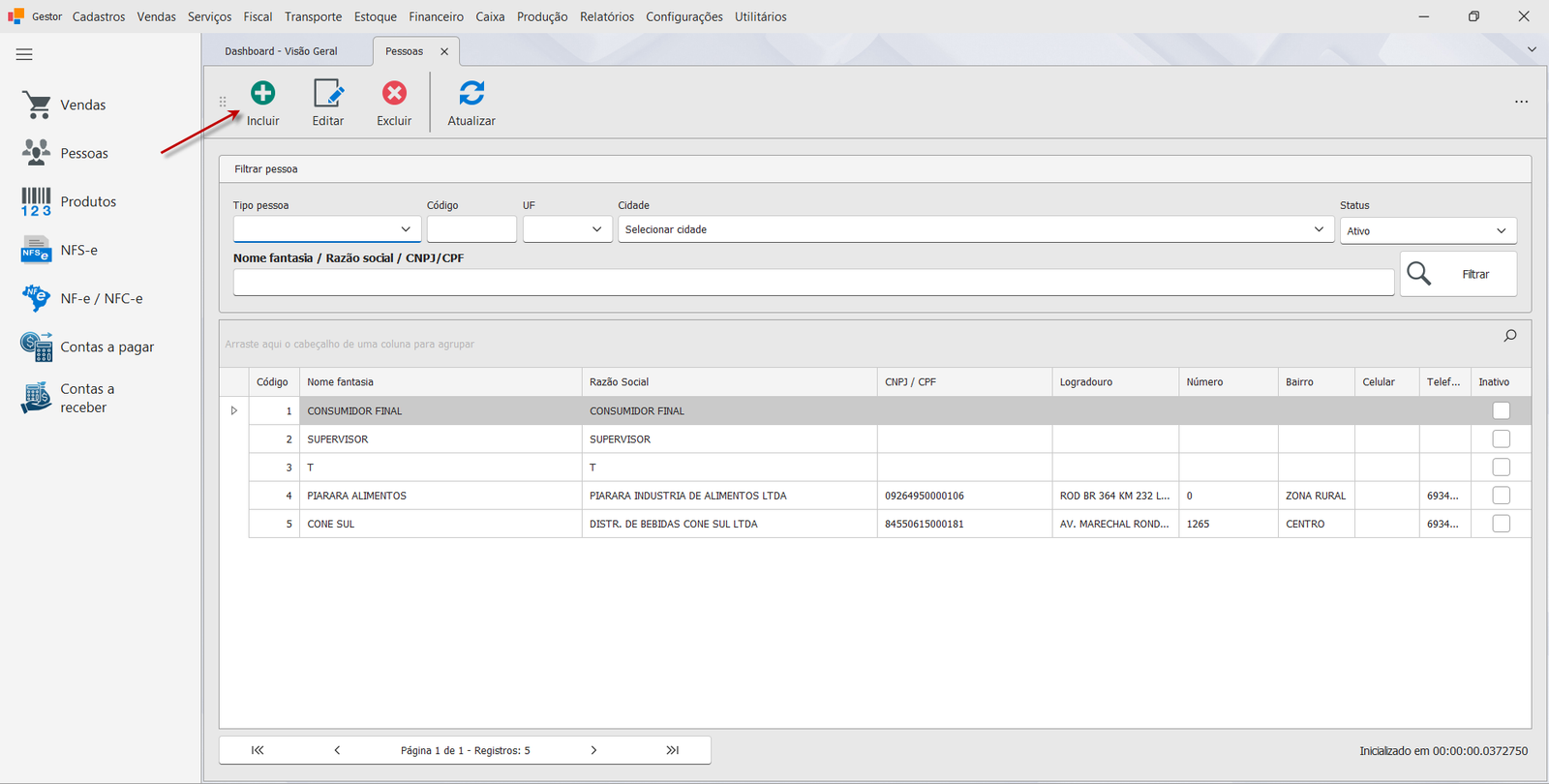Open the tab list chevron at top right

pos(1532,49)
